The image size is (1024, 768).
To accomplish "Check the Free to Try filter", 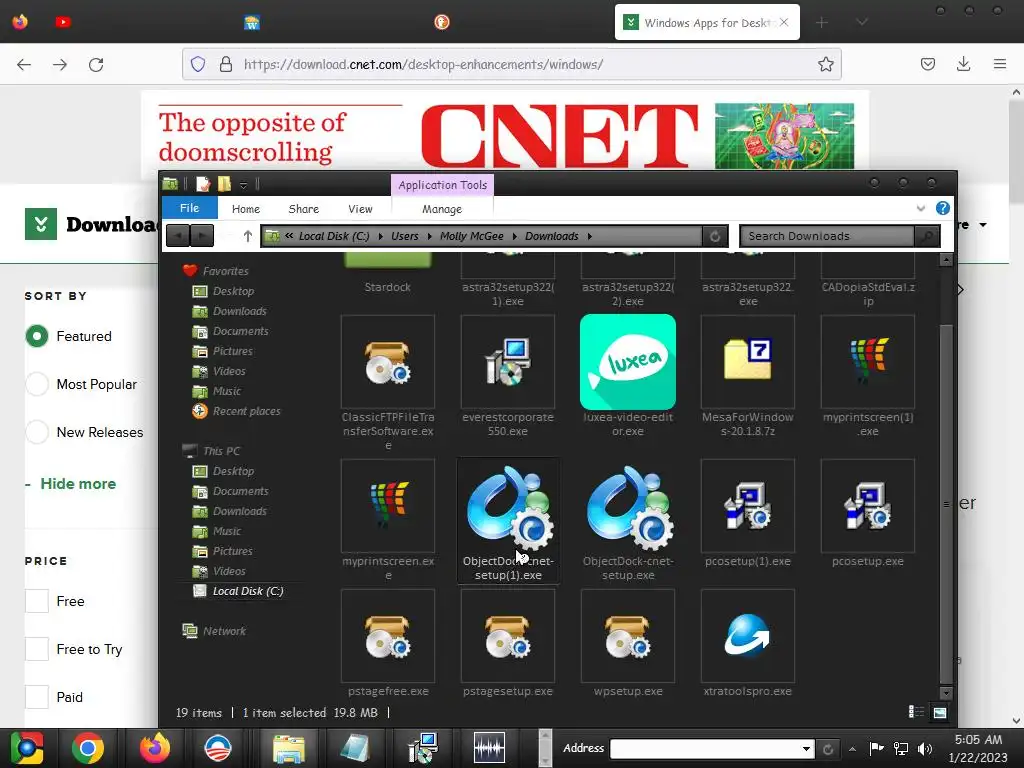I will pos(37,649).
